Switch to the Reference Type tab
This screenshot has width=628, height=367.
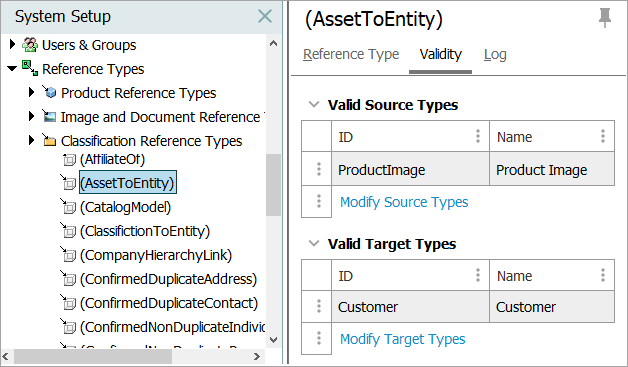click(x=351, y=54)
